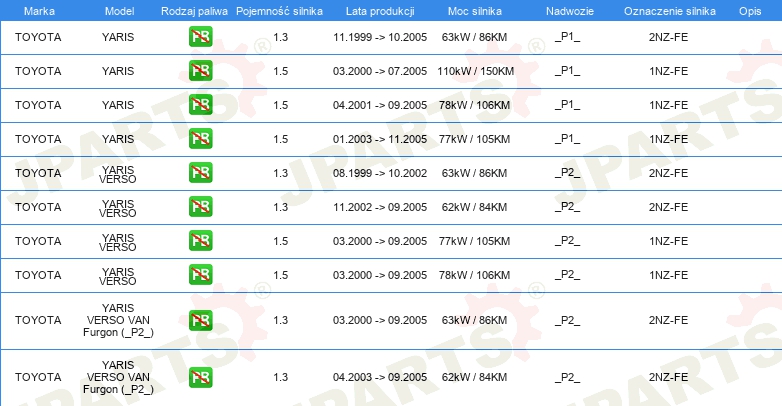The image size is (782, 406).
Task: Click body code _P2_ in the 11.2002 row
Action: (x=568, y=206)
